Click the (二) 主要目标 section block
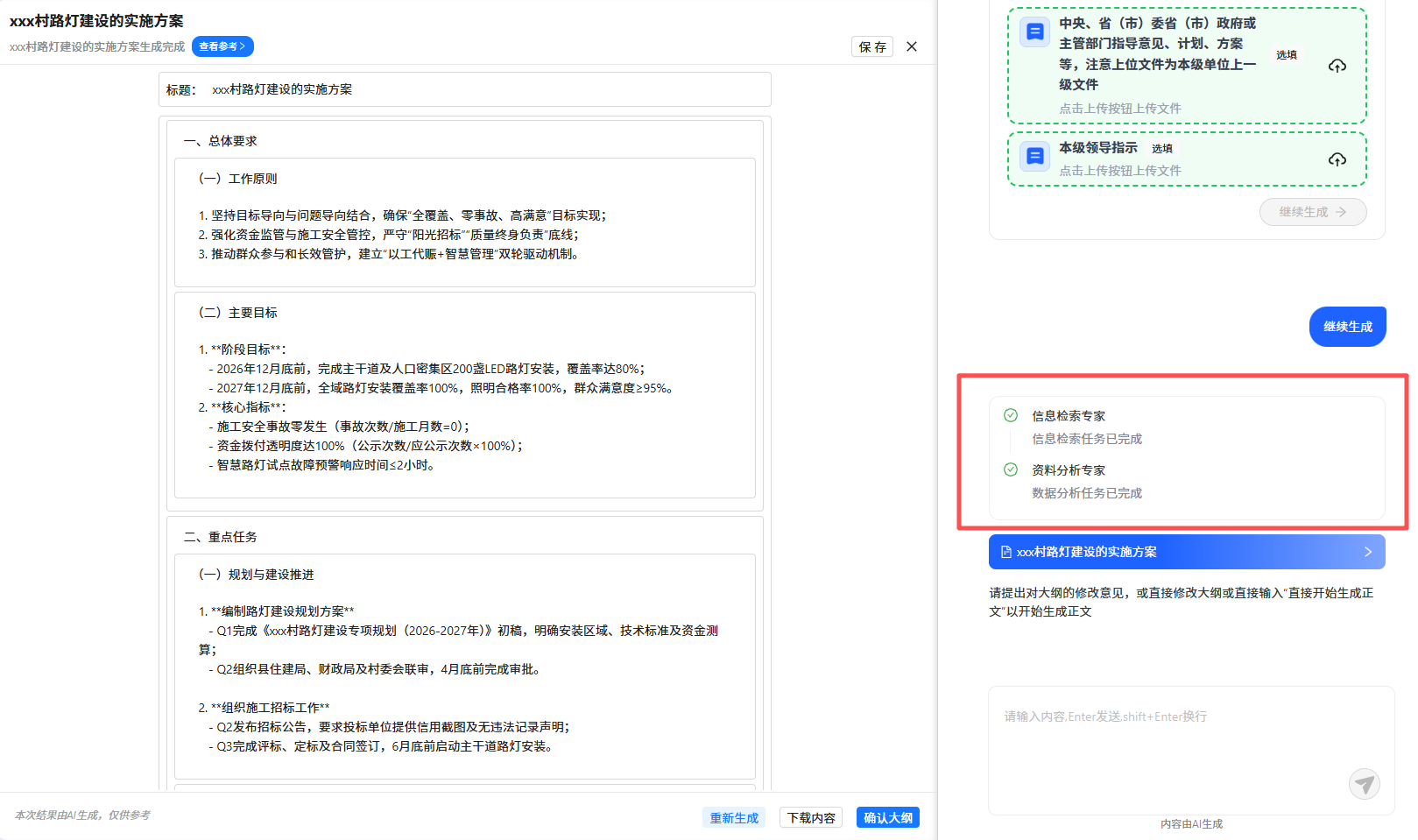The height and width of the screenshot is (840, 1418). [x=464, y=394]
